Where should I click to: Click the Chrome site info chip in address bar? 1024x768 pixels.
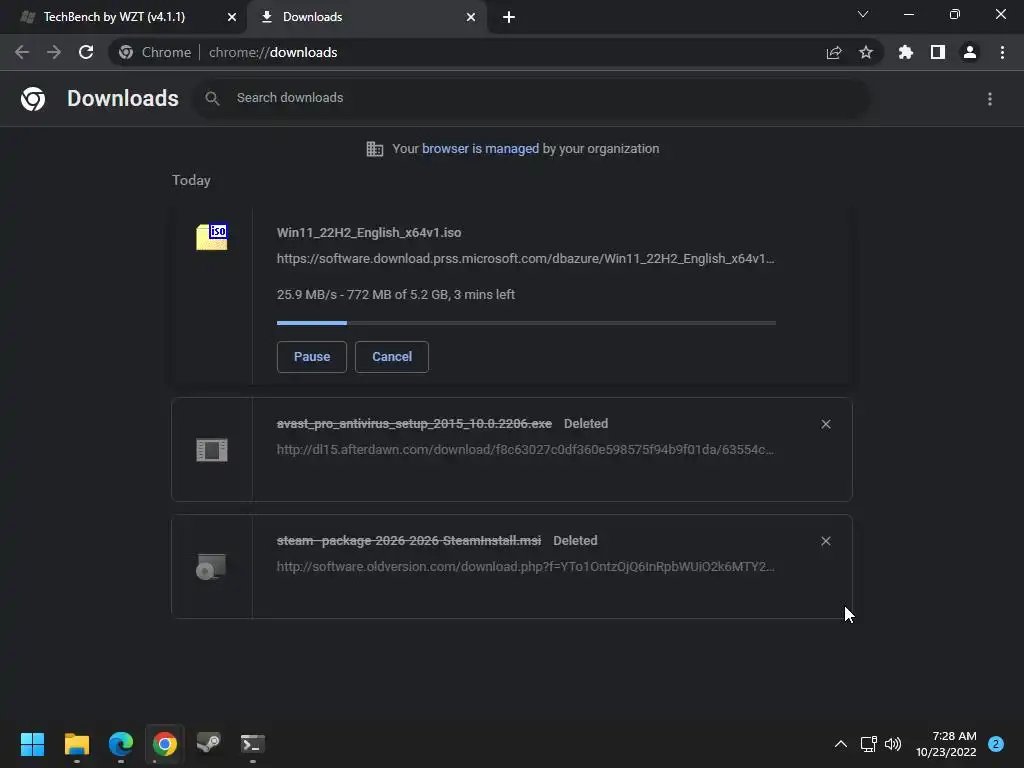[155, 52]
